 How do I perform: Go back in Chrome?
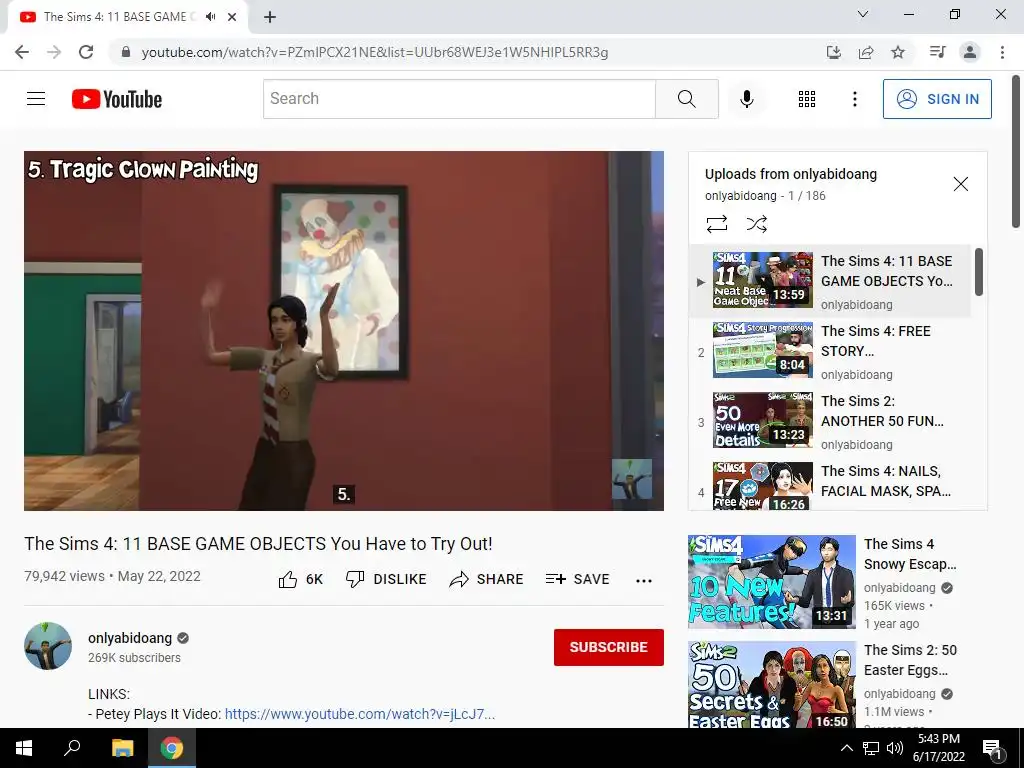pyautogui.click(x=22, y=52)
